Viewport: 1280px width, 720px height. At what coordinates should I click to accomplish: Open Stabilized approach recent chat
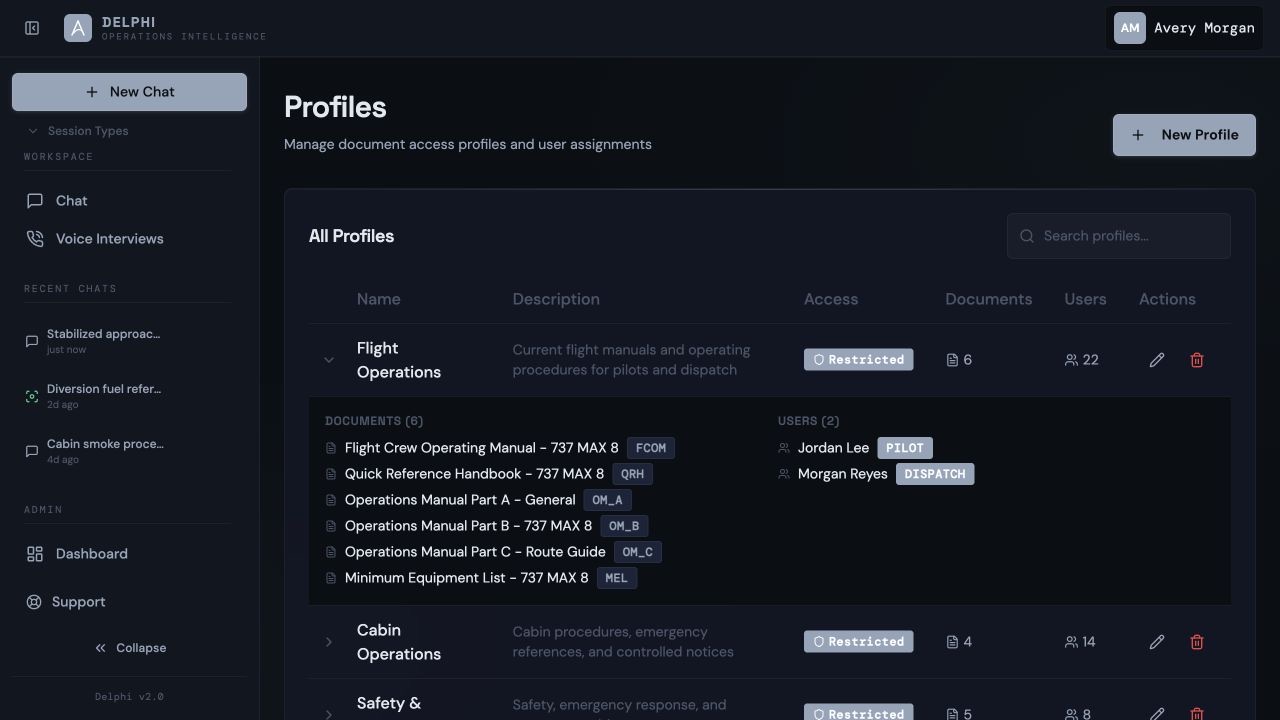(129, 341)
